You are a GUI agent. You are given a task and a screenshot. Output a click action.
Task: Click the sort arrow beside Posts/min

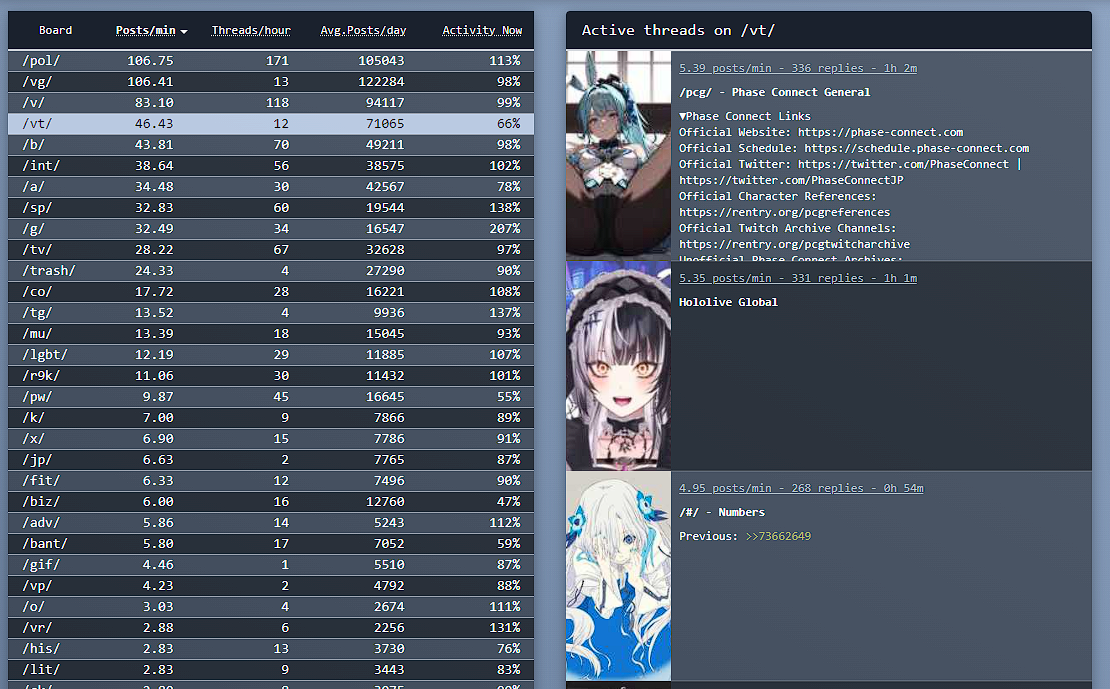[184, 32]
